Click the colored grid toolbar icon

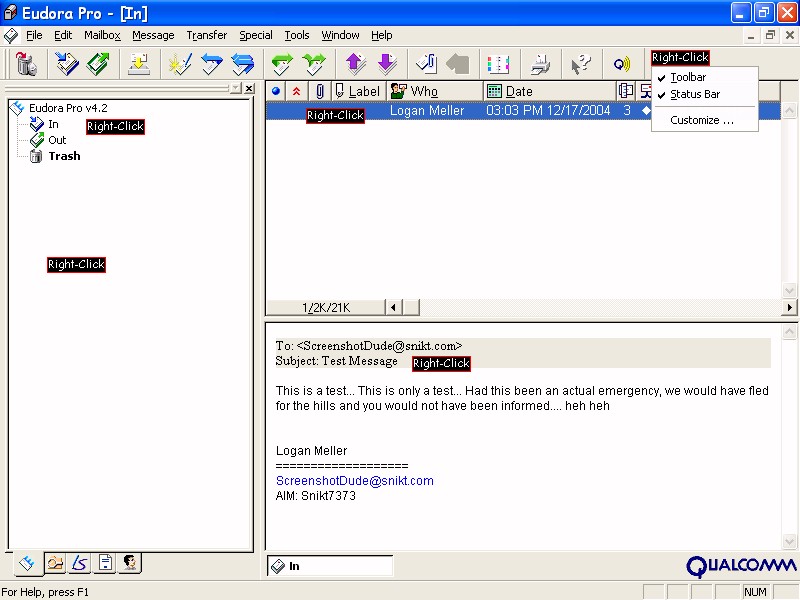click(498, 64)
